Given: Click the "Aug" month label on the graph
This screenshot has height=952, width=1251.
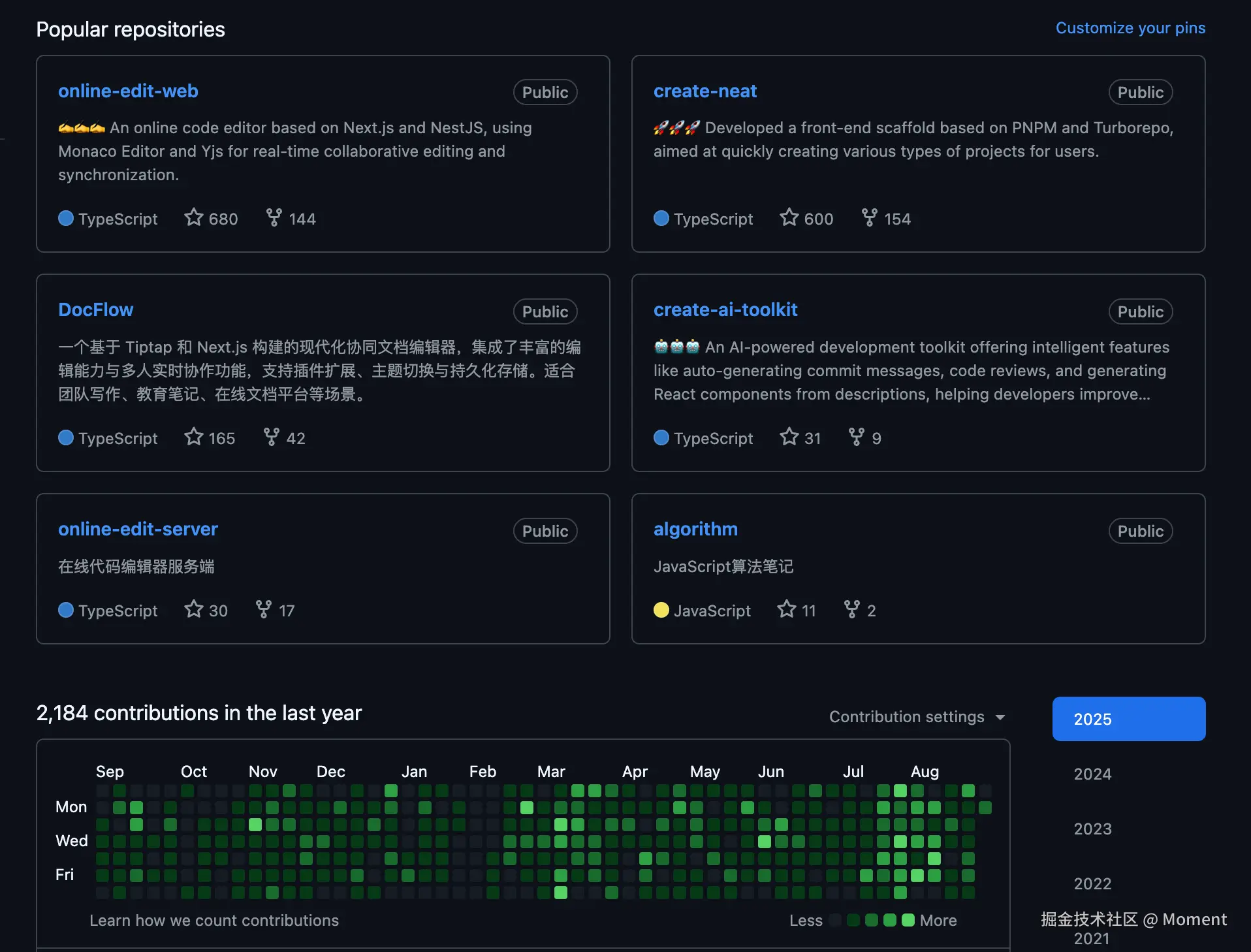Looking at the screenshot, I should click(x=925, y=771).
